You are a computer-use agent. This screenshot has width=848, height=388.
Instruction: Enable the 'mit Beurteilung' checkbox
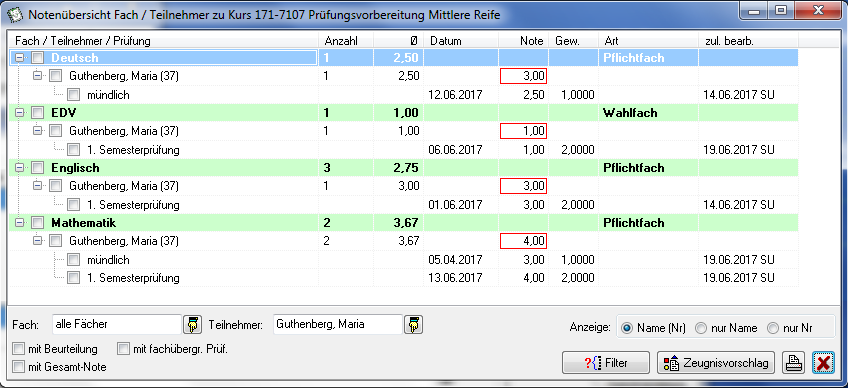[x=19, y=348]
